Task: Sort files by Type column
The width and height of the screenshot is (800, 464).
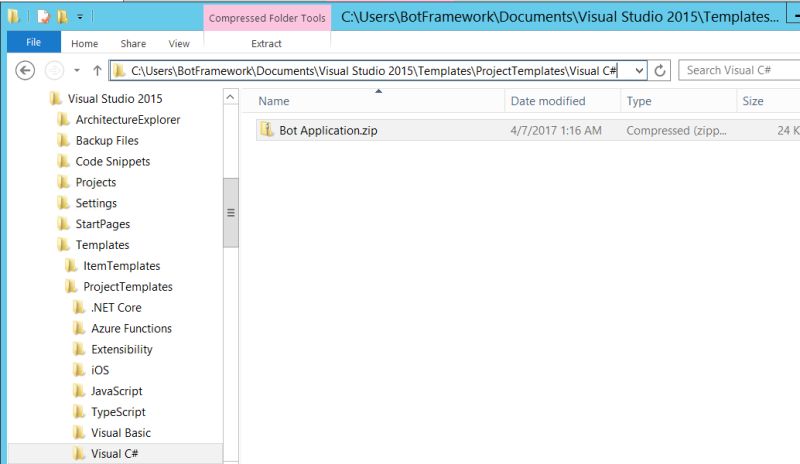Action: (639, 101)
